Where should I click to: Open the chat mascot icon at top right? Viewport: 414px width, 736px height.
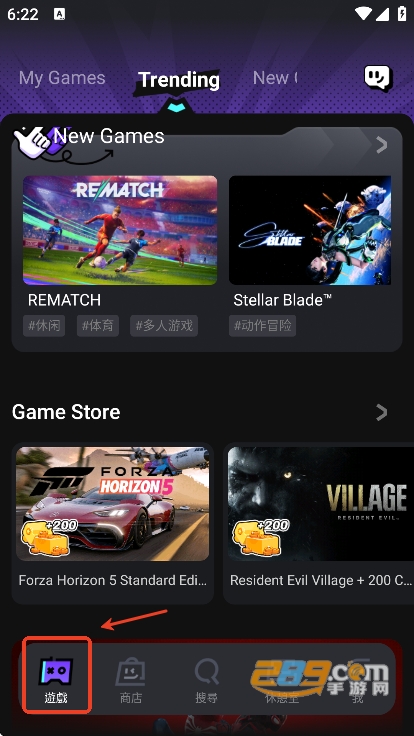378,77
